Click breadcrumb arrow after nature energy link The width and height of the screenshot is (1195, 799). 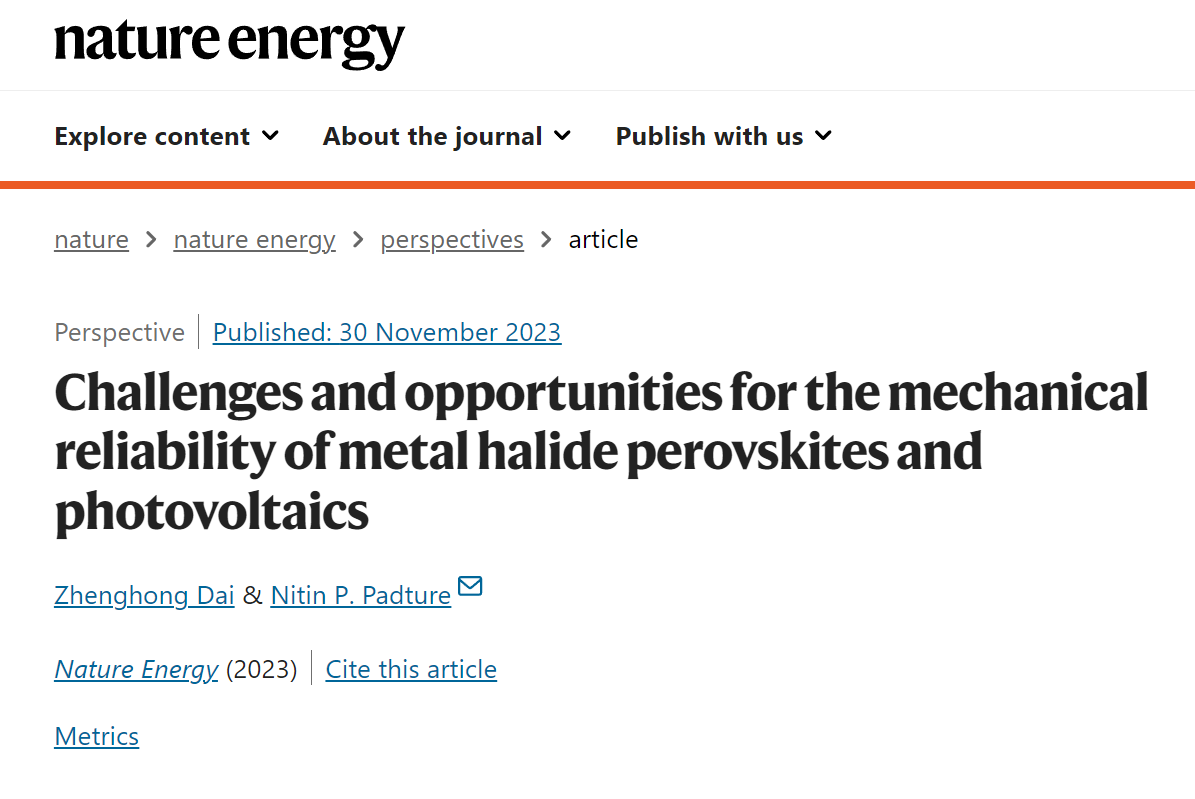point(358,239)
